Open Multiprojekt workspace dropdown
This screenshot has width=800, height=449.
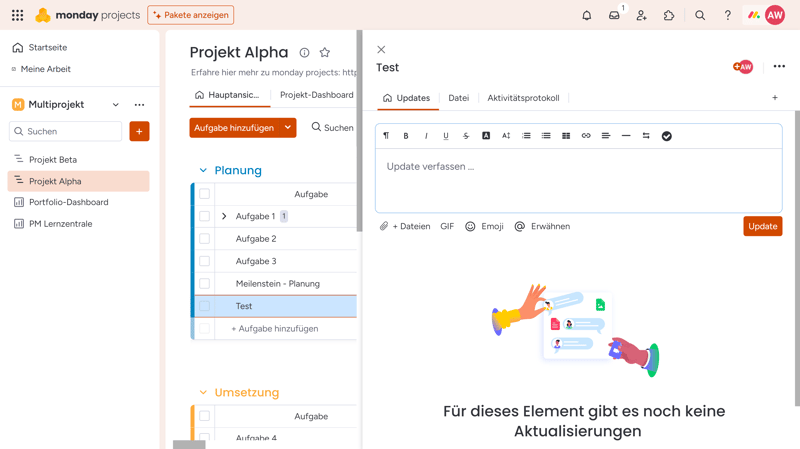point(116,105)
